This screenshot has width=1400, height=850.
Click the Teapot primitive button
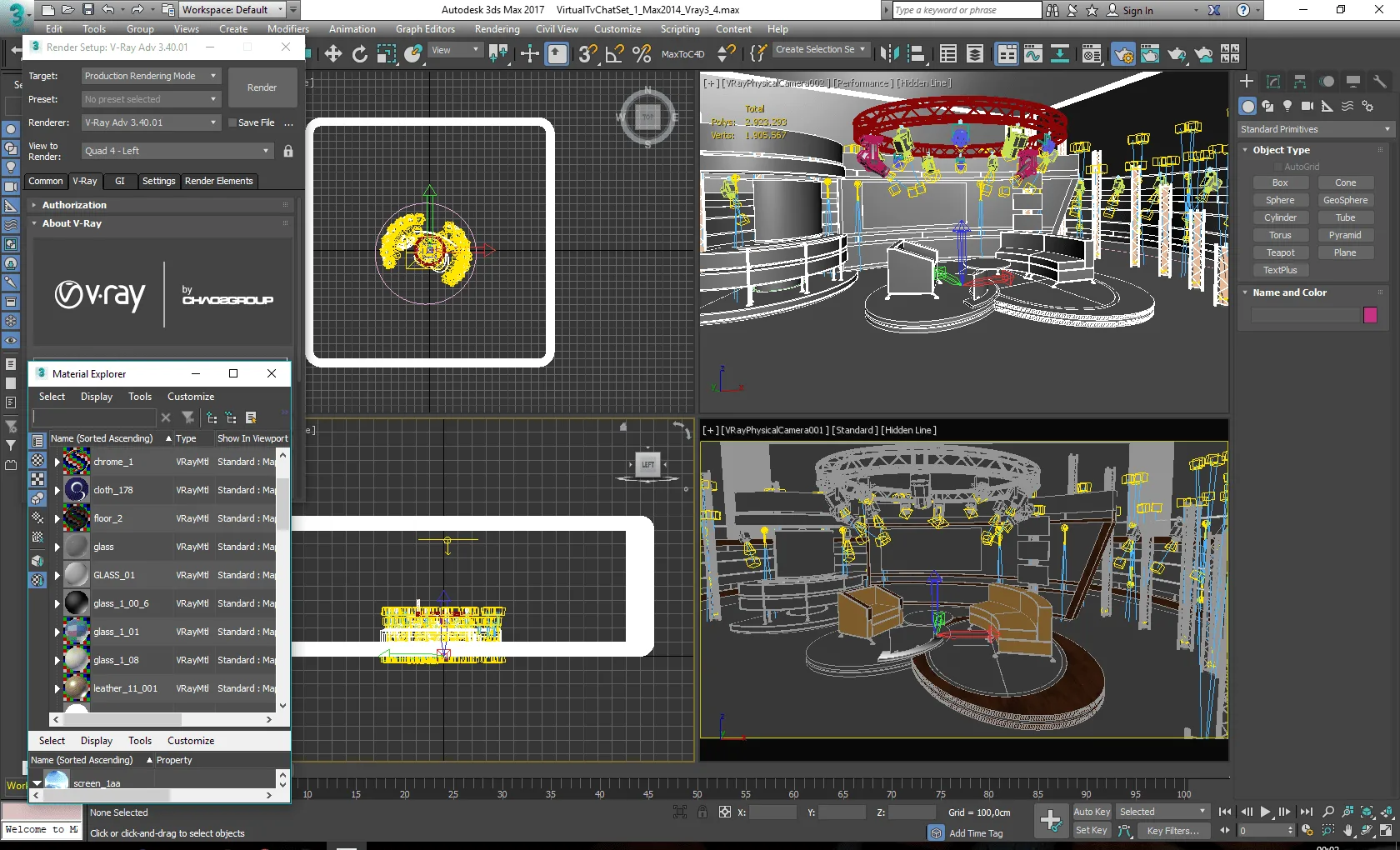pos(1280,252)
